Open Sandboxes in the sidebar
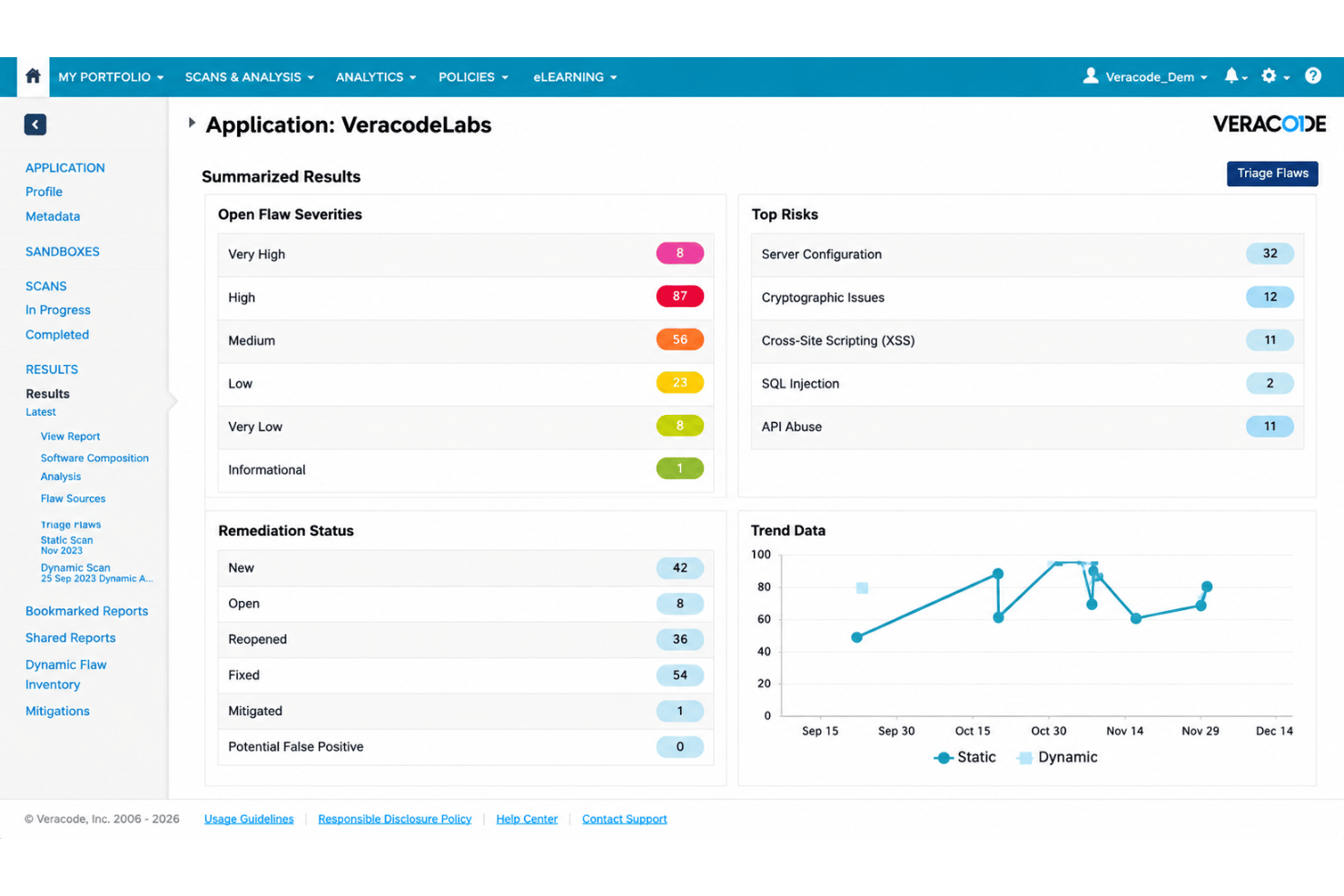Screen dimensions: 1344x896 [x=63, y=251]
